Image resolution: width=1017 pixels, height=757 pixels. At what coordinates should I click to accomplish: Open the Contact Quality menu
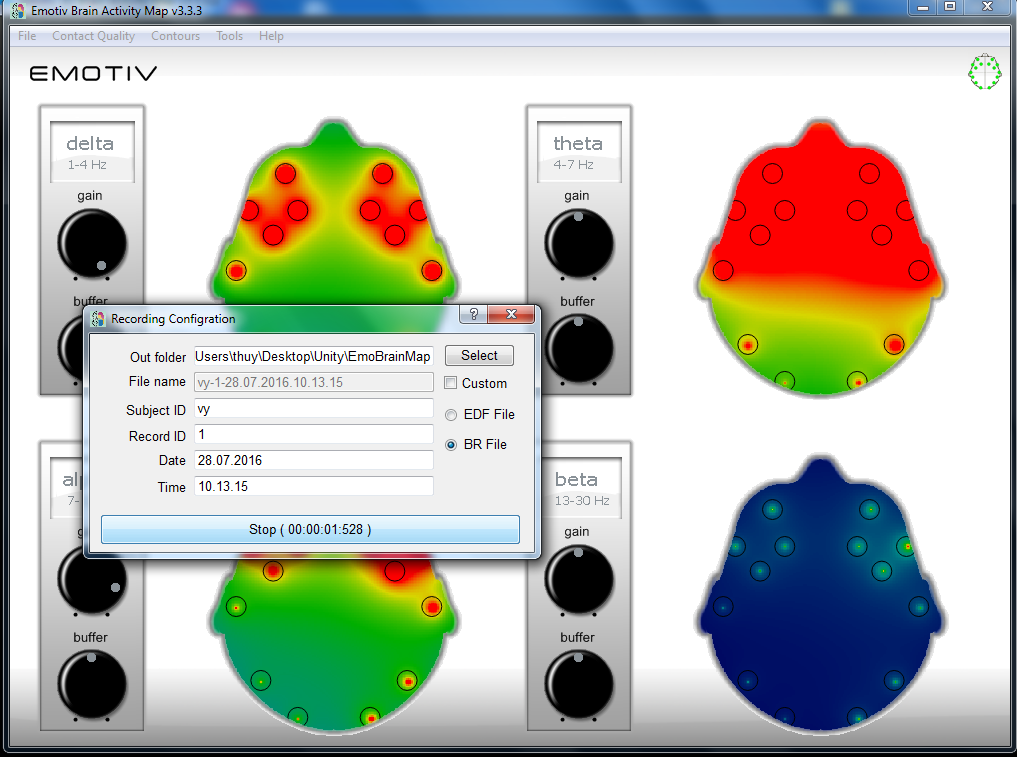point(93,36)
